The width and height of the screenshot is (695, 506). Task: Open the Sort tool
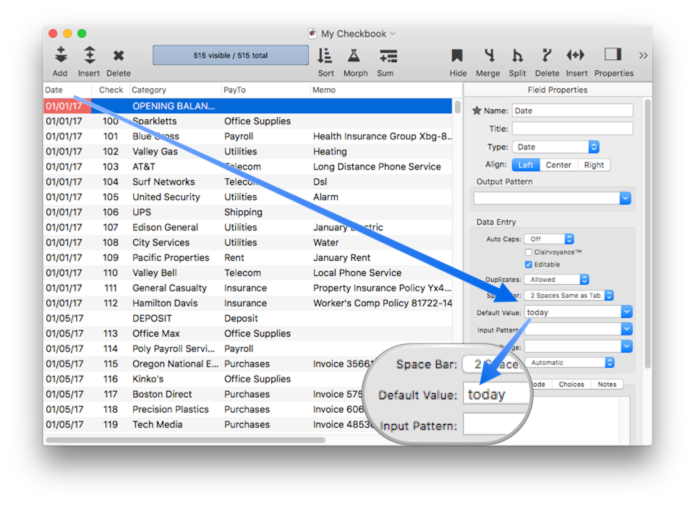click(x=325, y=56)
